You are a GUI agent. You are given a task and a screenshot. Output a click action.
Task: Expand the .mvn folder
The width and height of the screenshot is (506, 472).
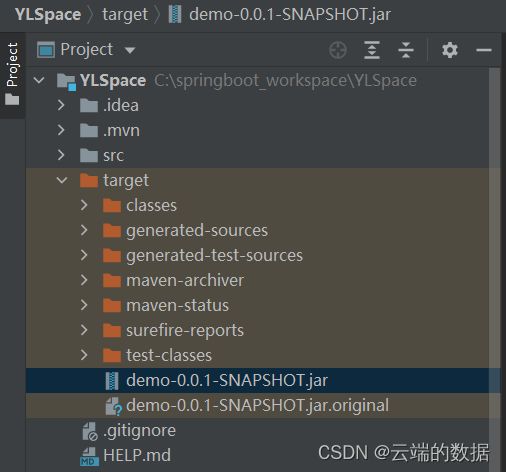(x=61, y=130)
